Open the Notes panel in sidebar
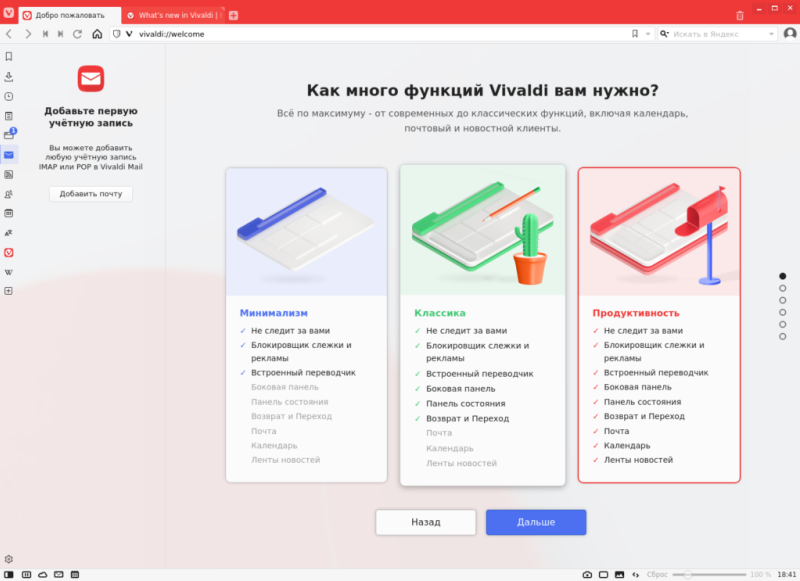Image resolution: width=800 pixels, height=581 pixels. (x=9, y=116)
